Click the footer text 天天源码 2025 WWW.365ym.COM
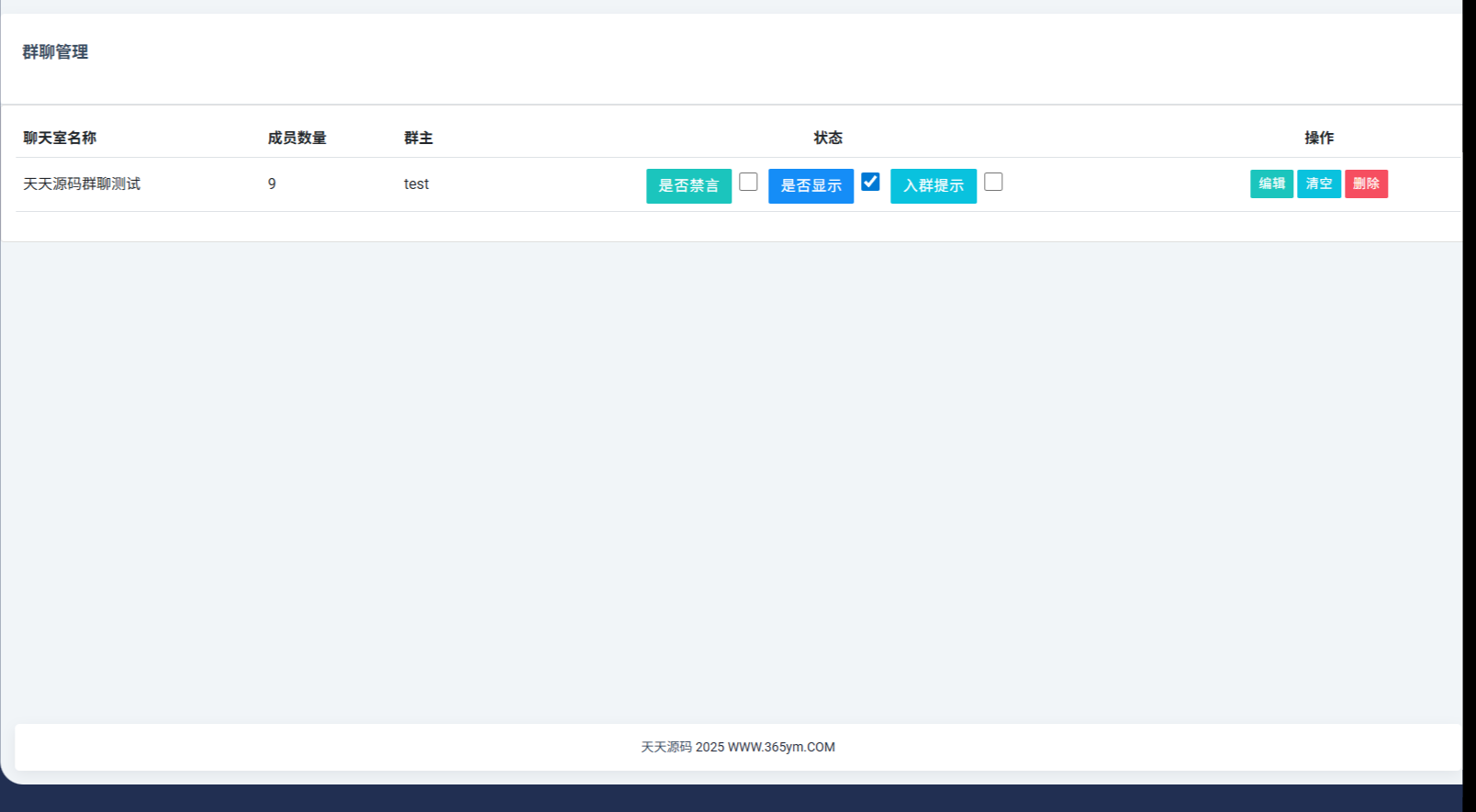Image resolution: width=1476 pixels, height=812 pixels. tap(737, 747)
